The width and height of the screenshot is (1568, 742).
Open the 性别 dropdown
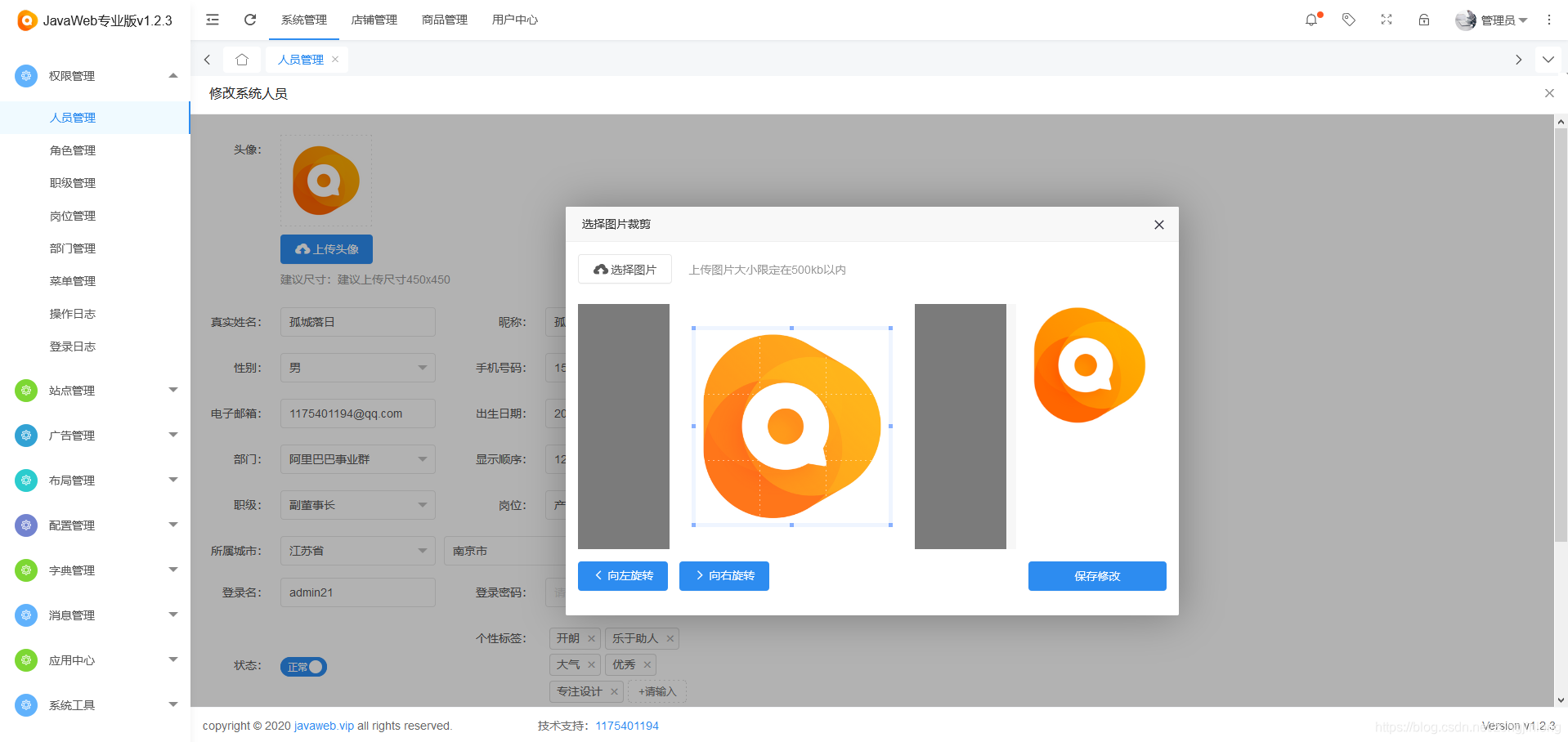pyautogui.click(x=358, y=368)
